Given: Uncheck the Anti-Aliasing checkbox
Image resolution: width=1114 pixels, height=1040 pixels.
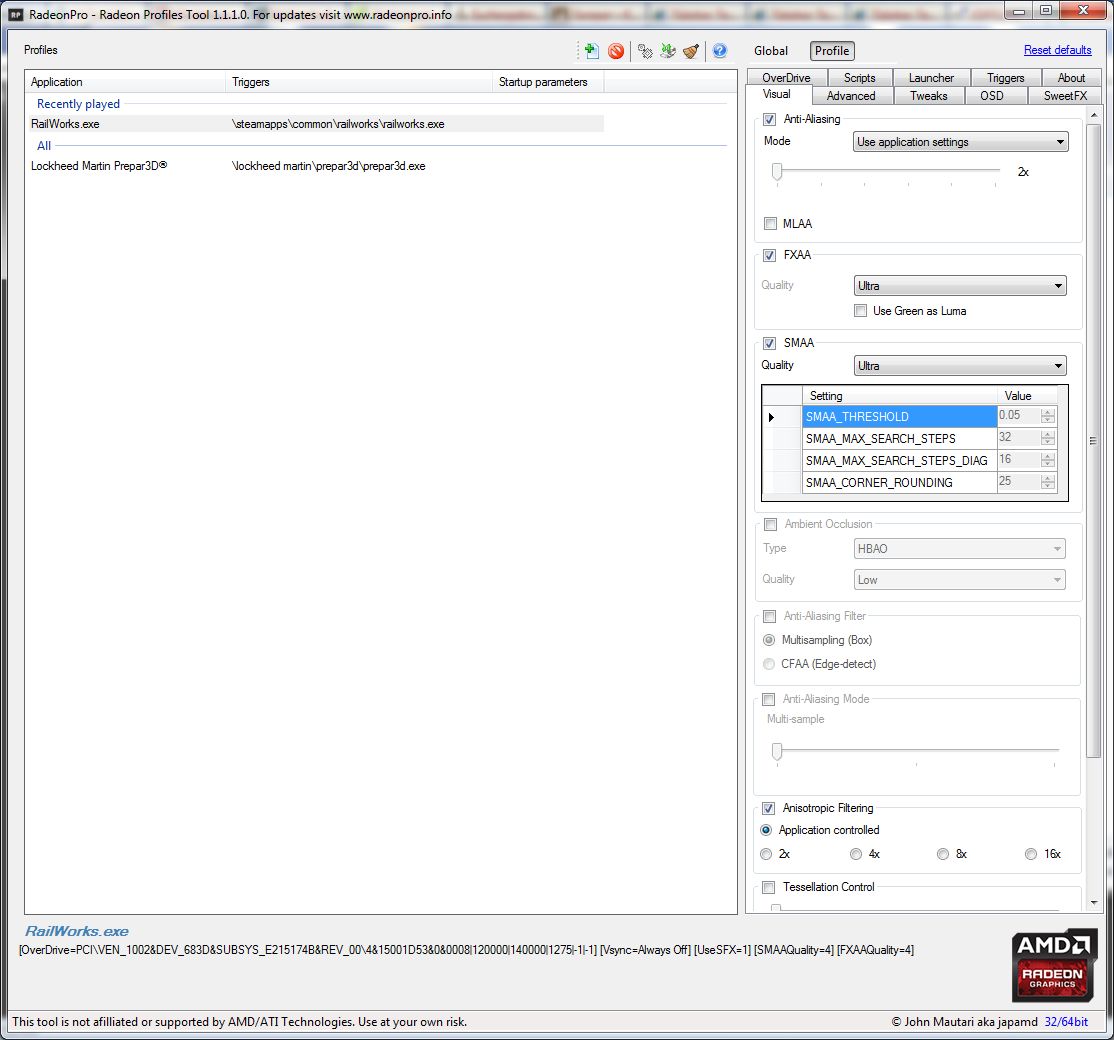Looking at the screenshot, I should (x=769, y=119).
